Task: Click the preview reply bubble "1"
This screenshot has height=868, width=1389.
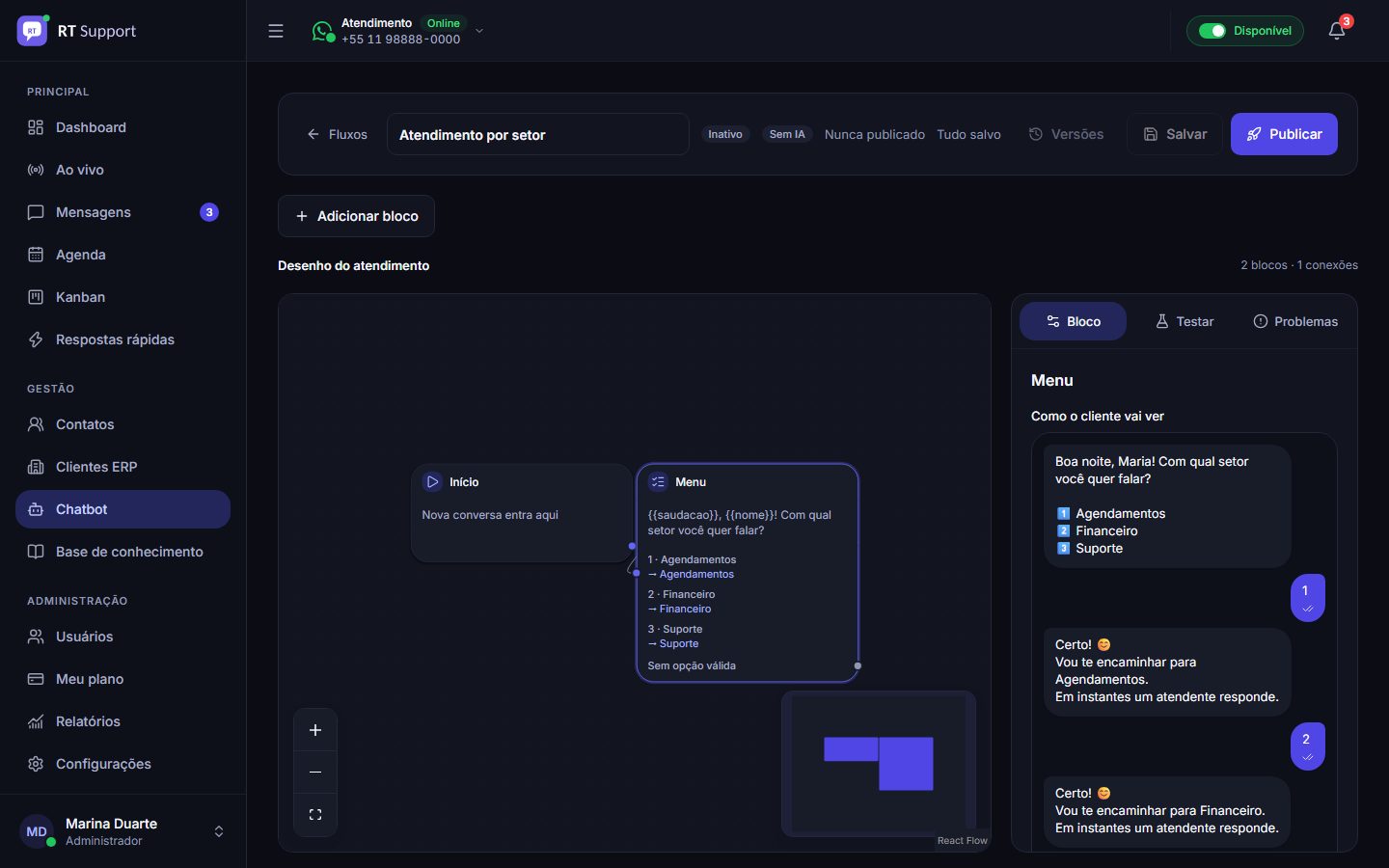Action: click(x=1308, y=598)
